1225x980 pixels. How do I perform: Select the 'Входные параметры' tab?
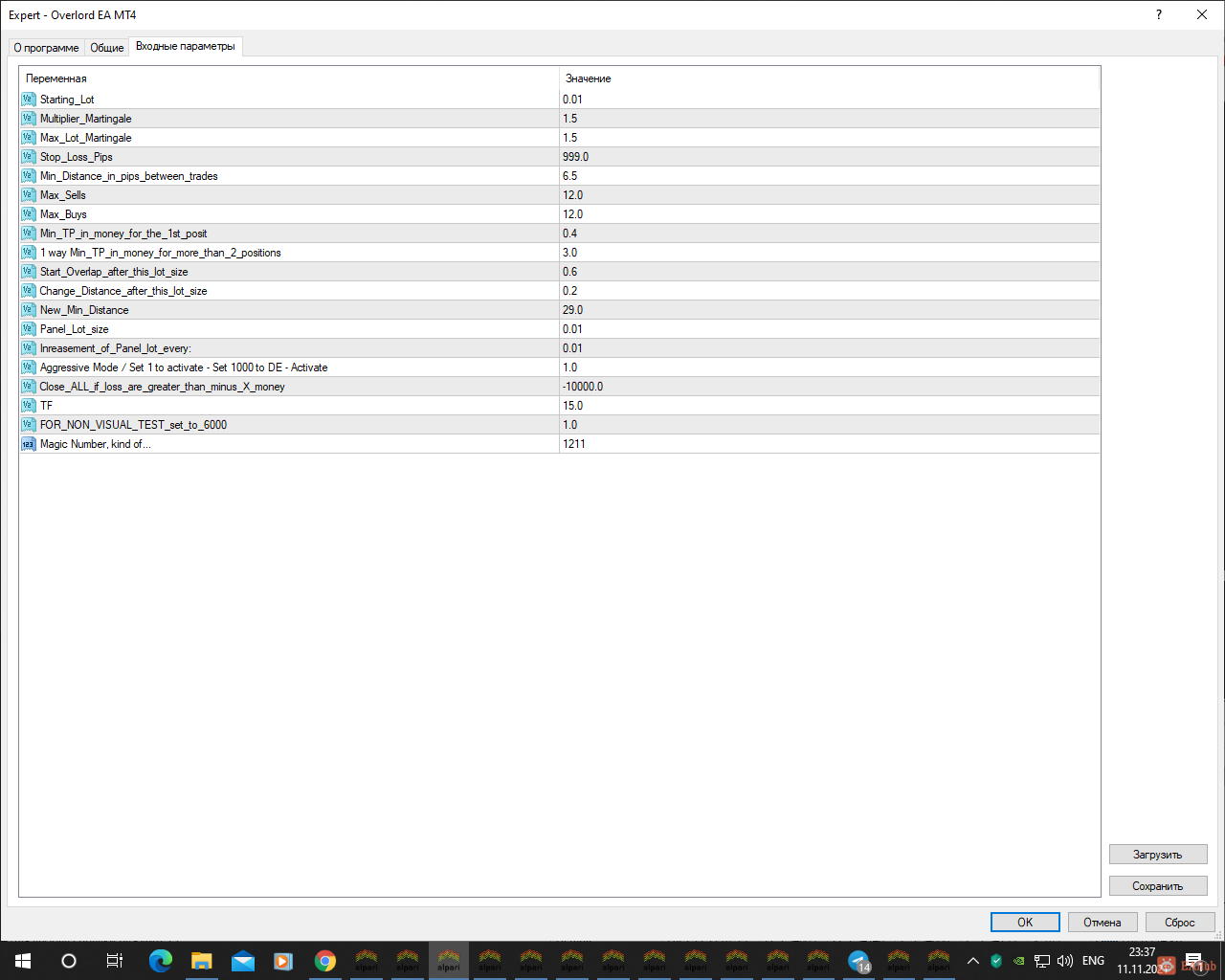[x=186, y=46]
